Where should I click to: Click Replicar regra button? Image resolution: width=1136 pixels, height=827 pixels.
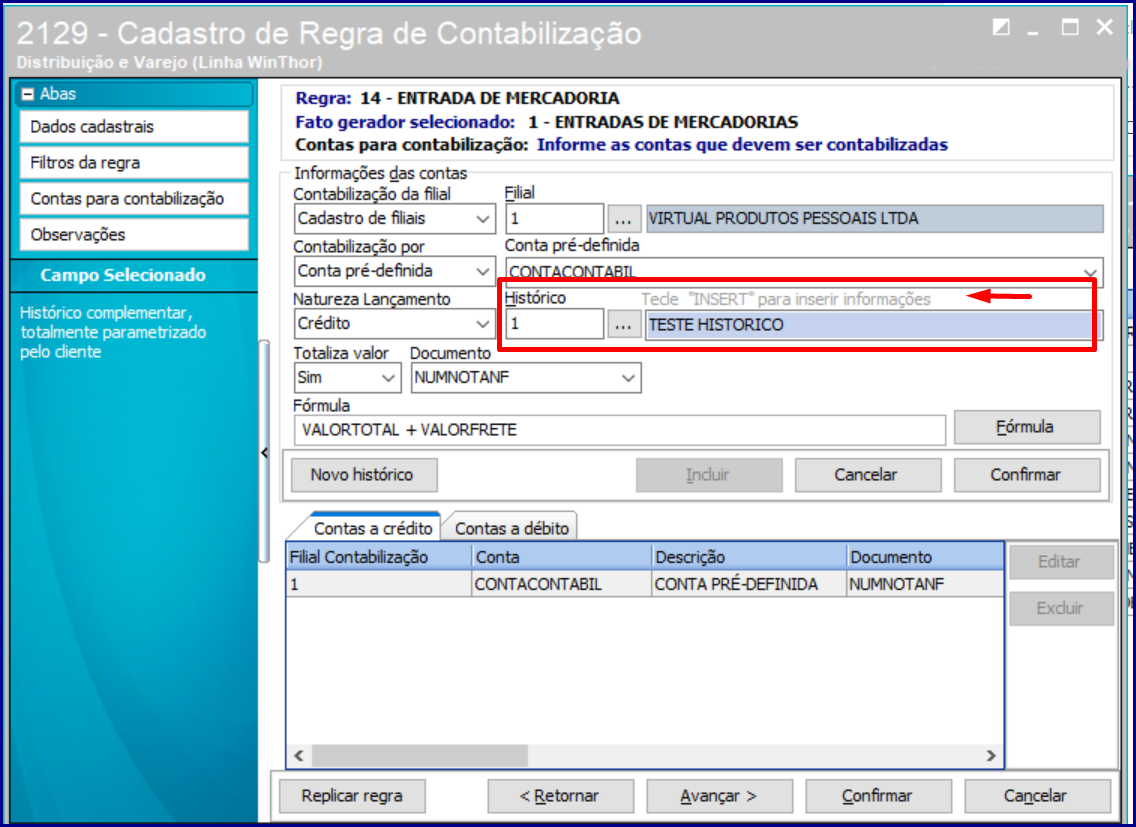point(352,796)
